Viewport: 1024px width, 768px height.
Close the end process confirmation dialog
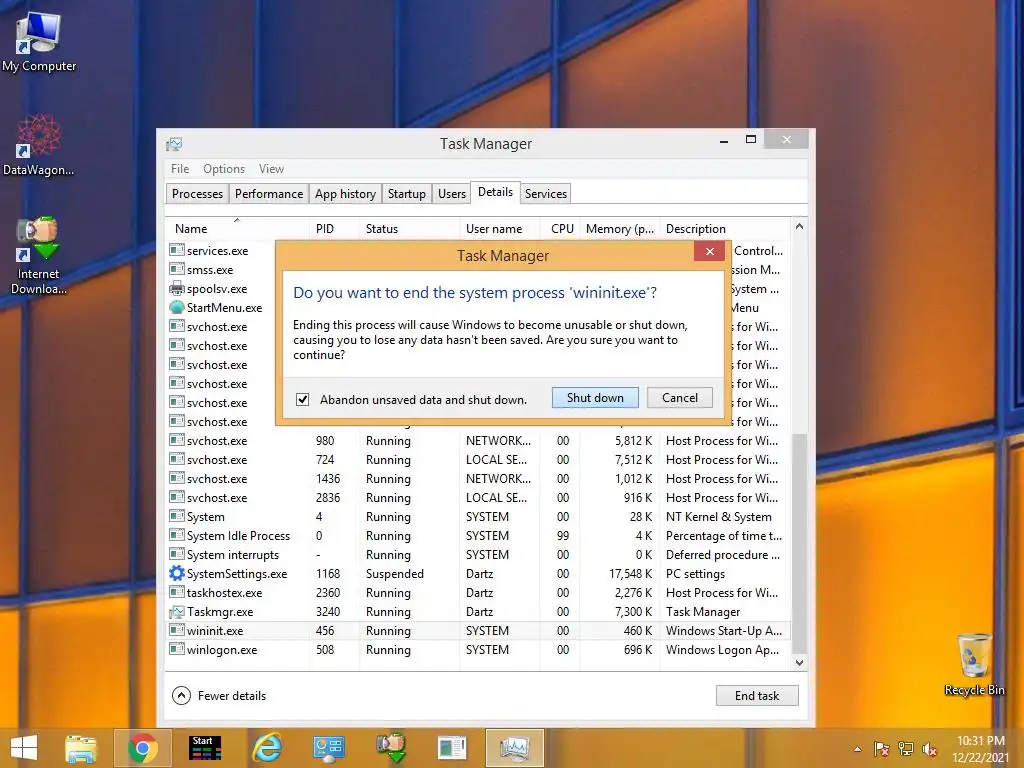tap(710, 251)
